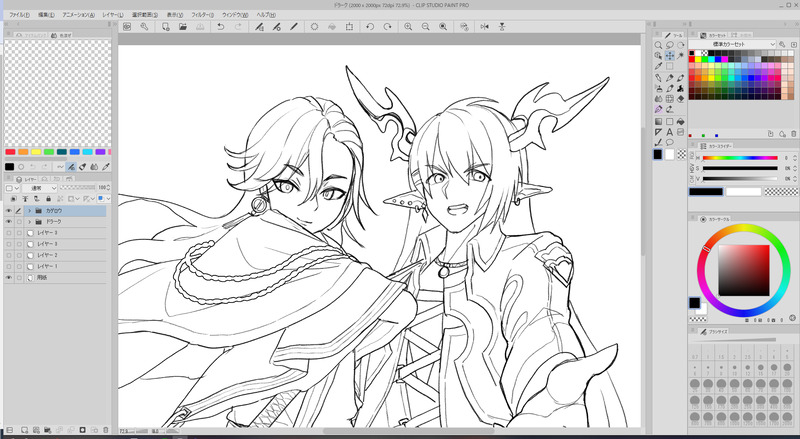Click the Rotate right icon in toolbar

click(387, 27)
